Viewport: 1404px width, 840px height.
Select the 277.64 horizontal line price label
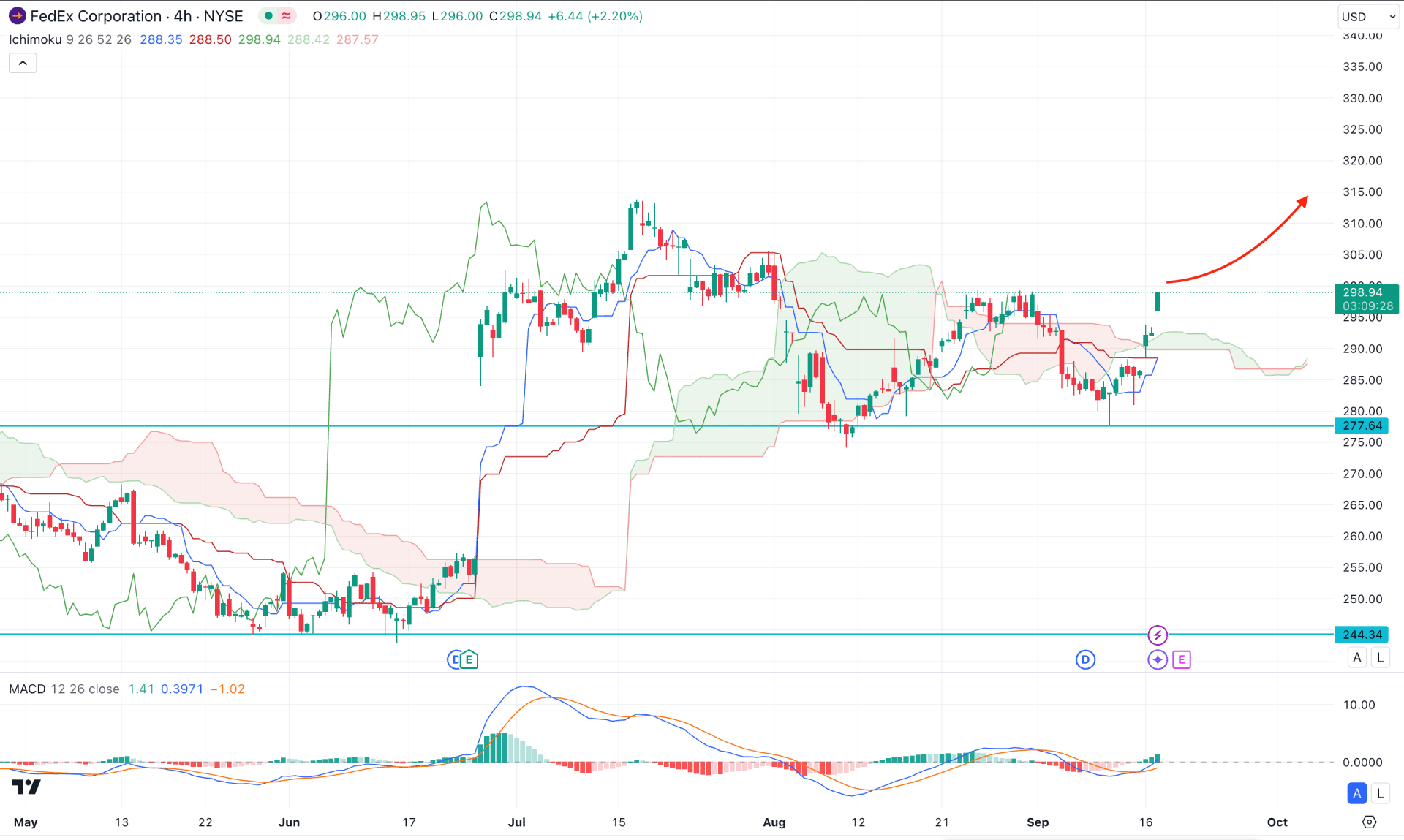pos(1362,425)
